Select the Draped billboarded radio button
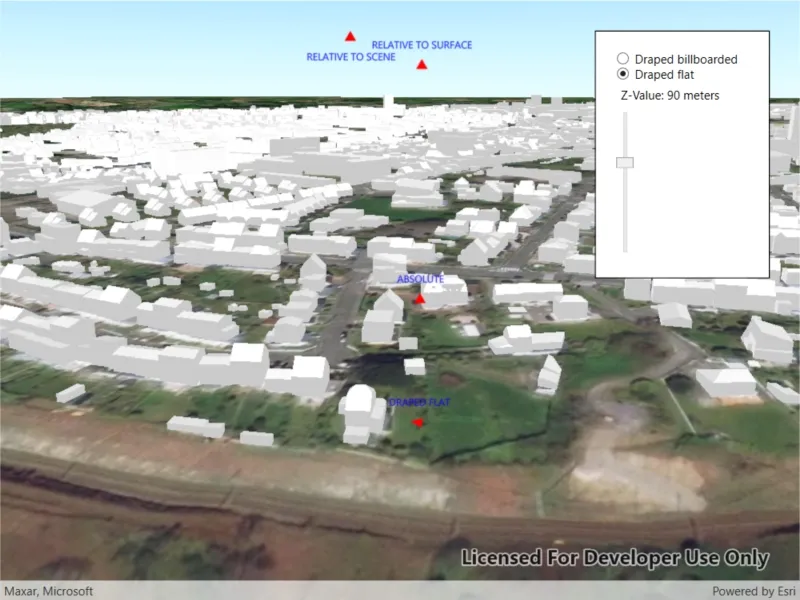Viewport: 800px width, 600px height. [x=622, y=59]
